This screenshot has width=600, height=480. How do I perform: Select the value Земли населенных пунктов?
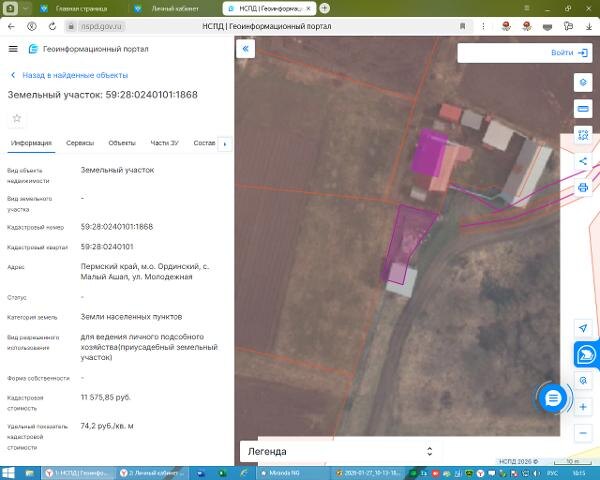click(131, 317)
